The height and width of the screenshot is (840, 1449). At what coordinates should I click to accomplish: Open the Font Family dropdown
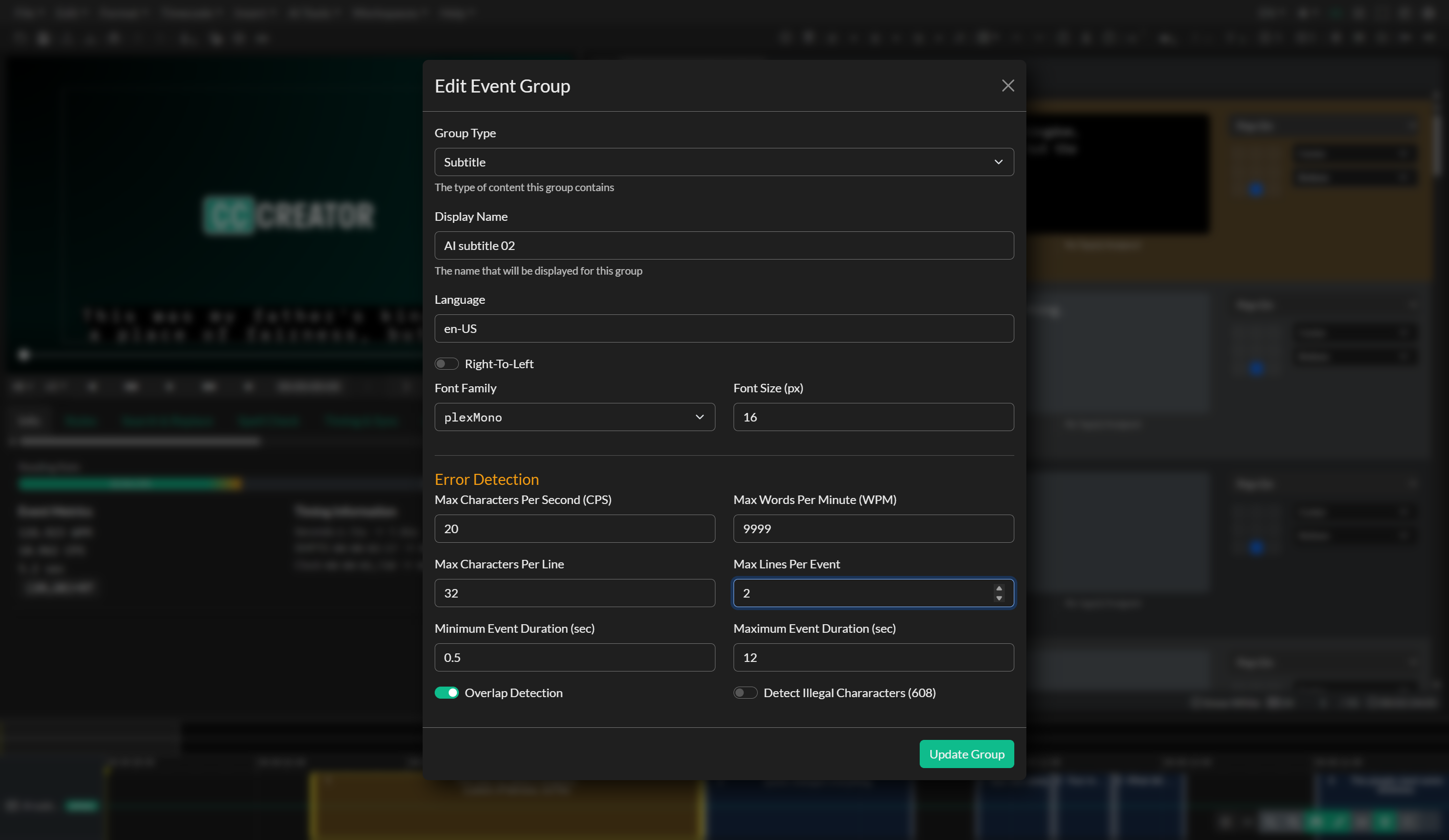click(x=575, y=417)
